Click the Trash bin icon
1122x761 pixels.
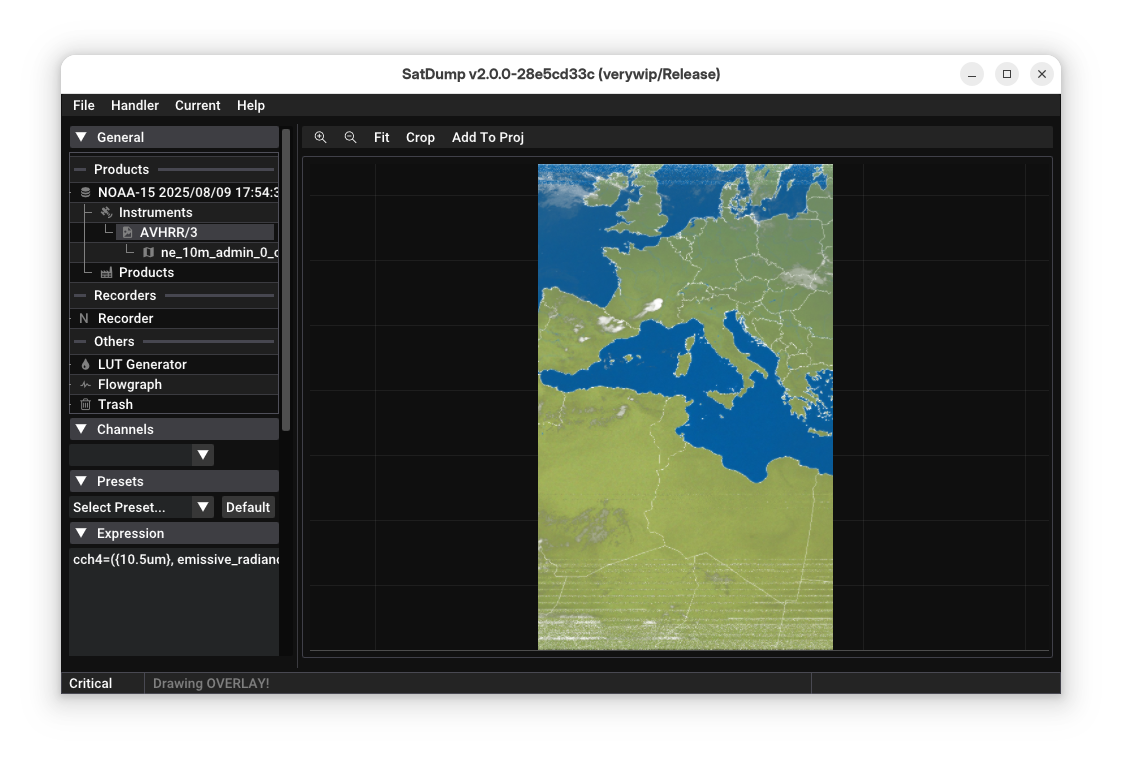85,405
